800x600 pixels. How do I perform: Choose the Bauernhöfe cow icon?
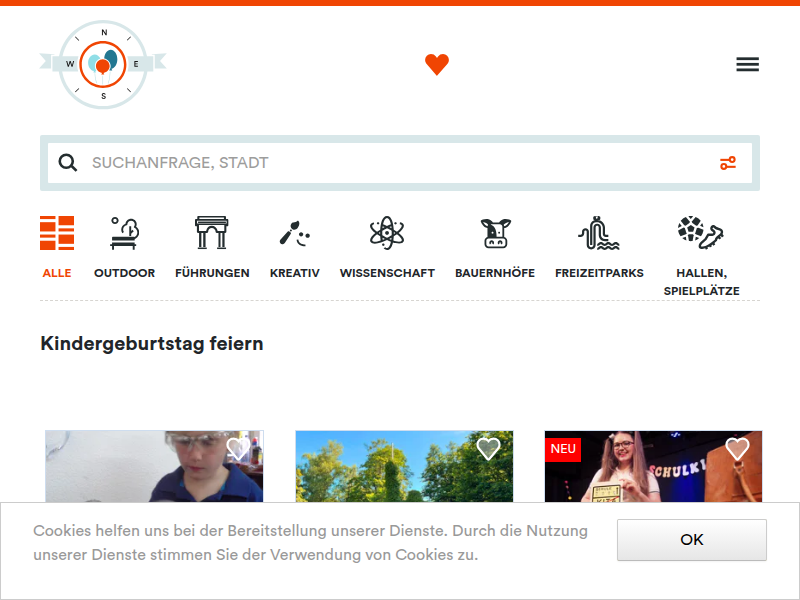point(495,234)
